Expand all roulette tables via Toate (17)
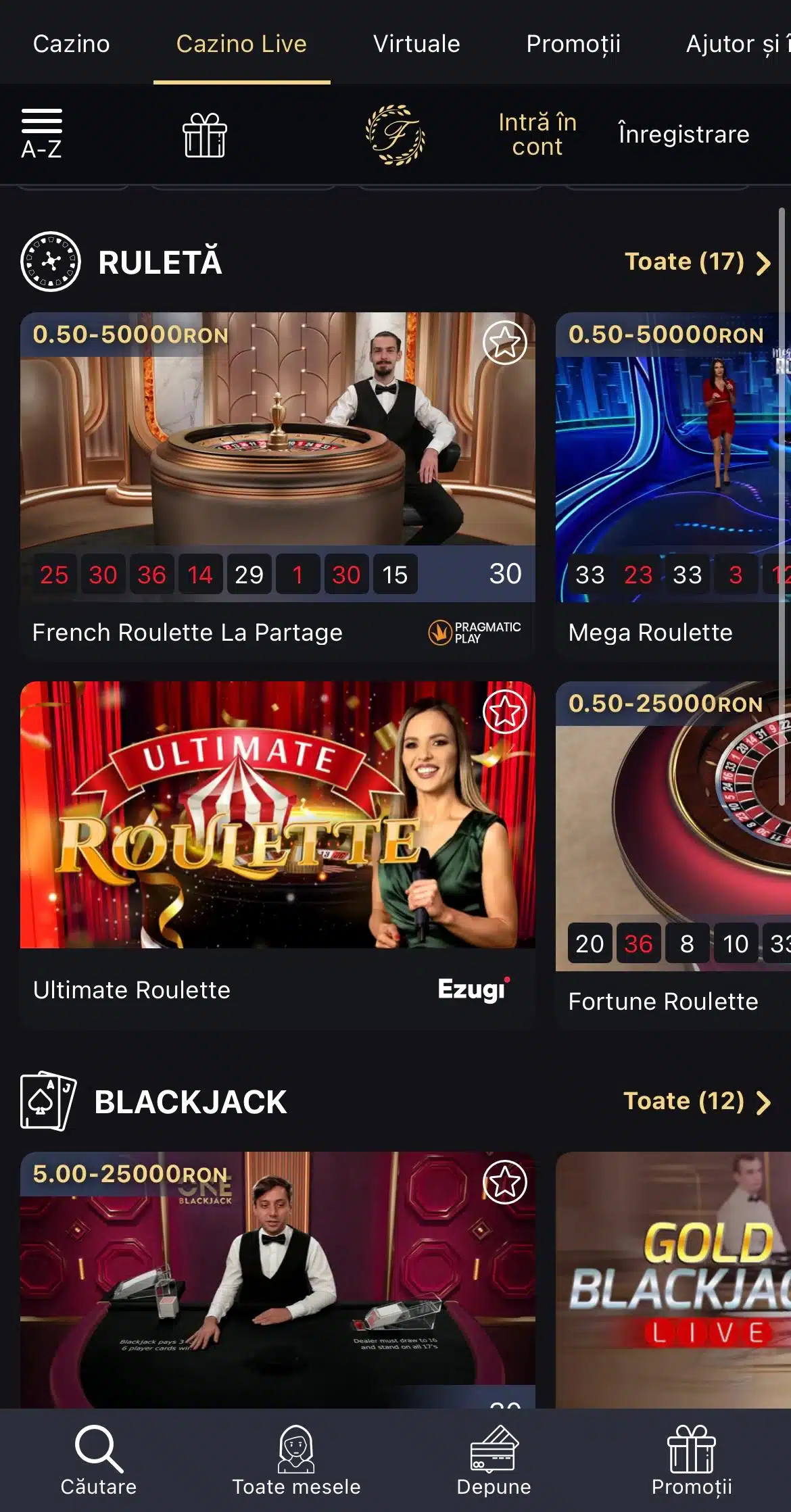 (x=698, y=262)
